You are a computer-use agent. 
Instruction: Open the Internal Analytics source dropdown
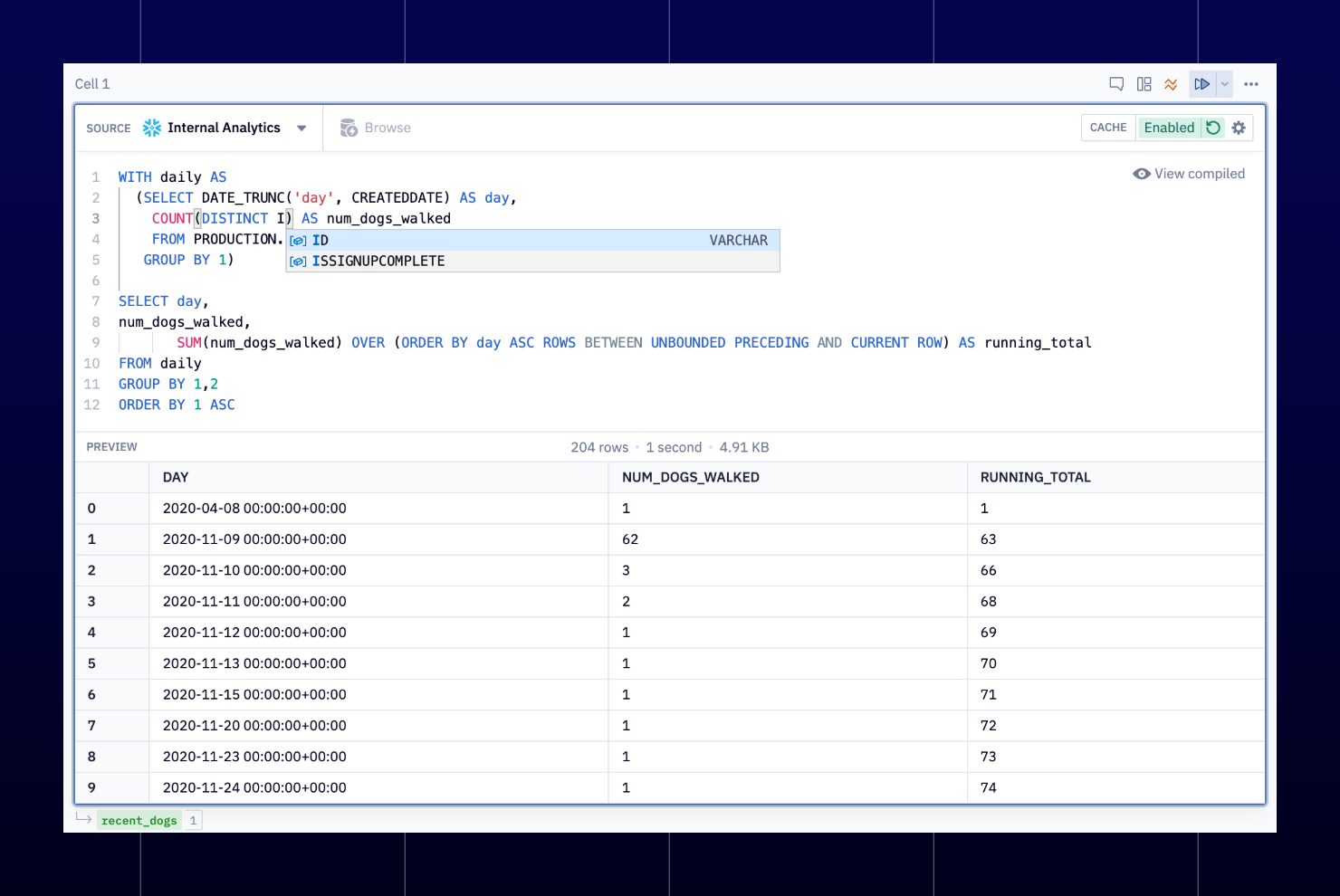click(x=301, y=128)
